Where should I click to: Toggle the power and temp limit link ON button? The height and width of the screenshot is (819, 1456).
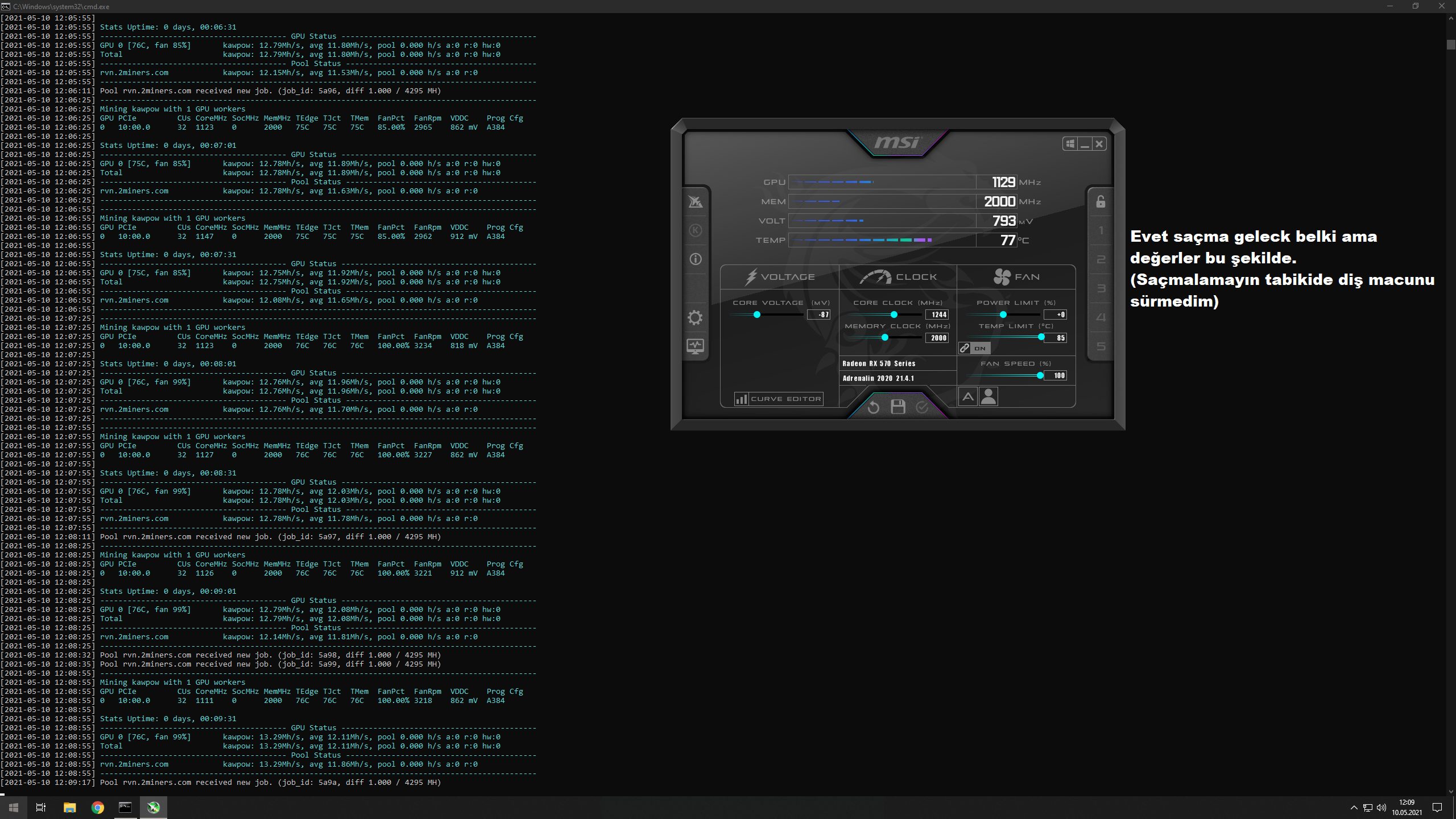coord(974,348)
